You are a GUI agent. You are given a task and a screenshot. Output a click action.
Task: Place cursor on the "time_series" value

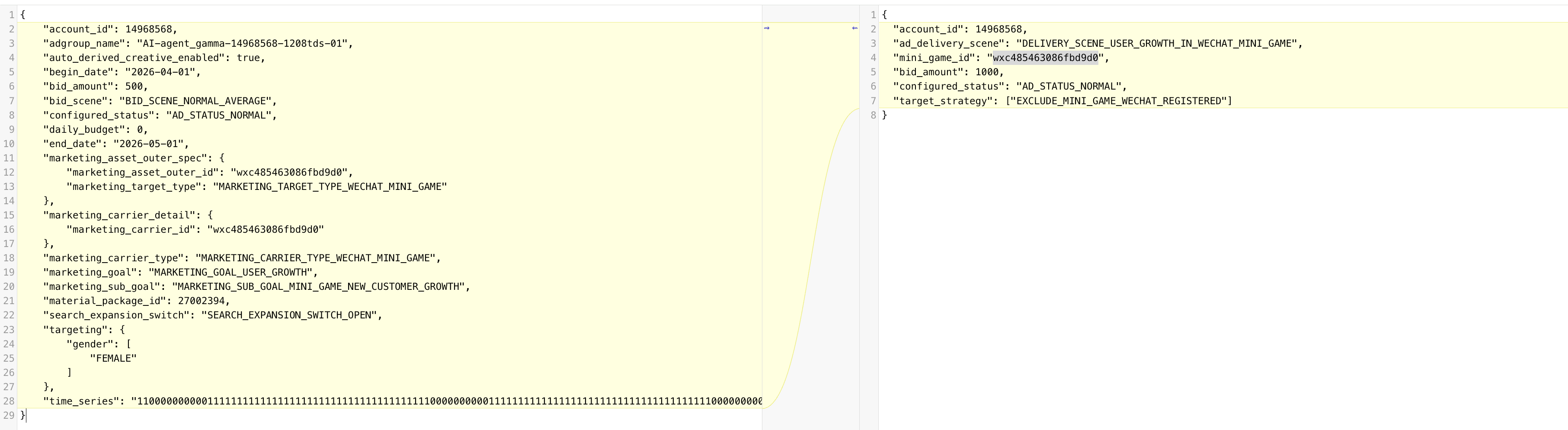point(447,401)
